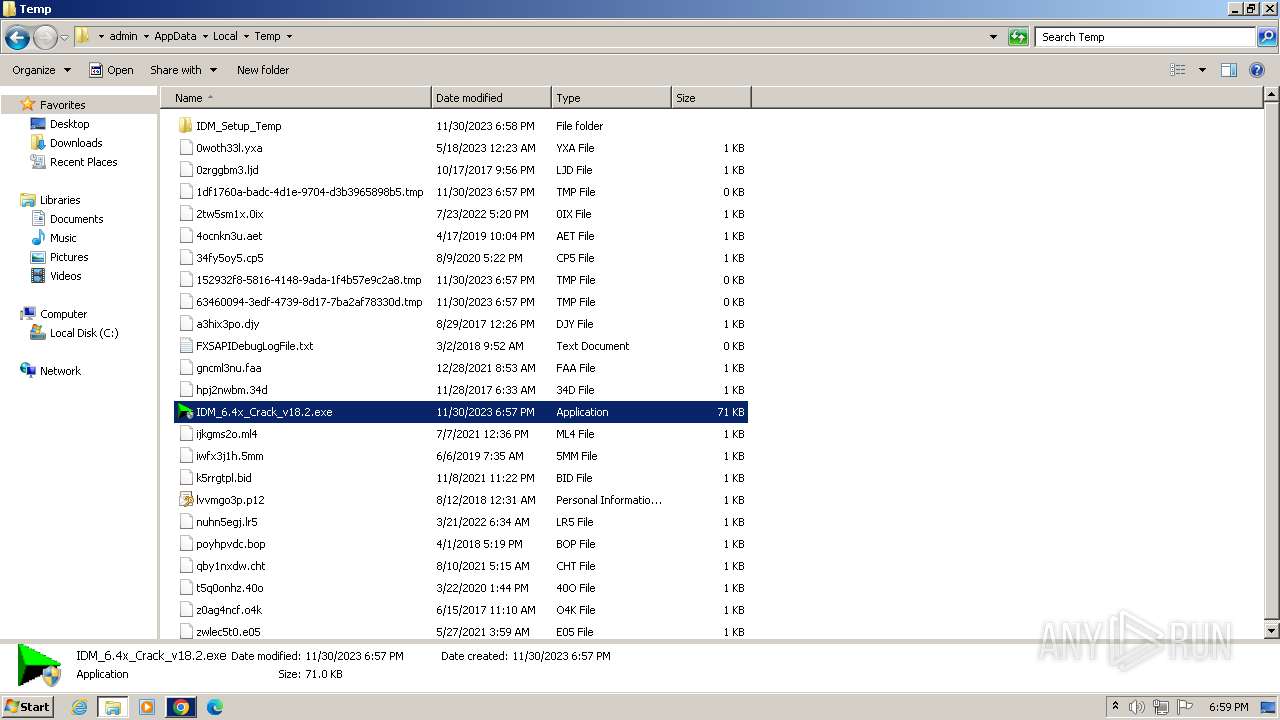Open Desktop in navigation pane
The height and width of the screenshot is (720, 1280).
69,124
